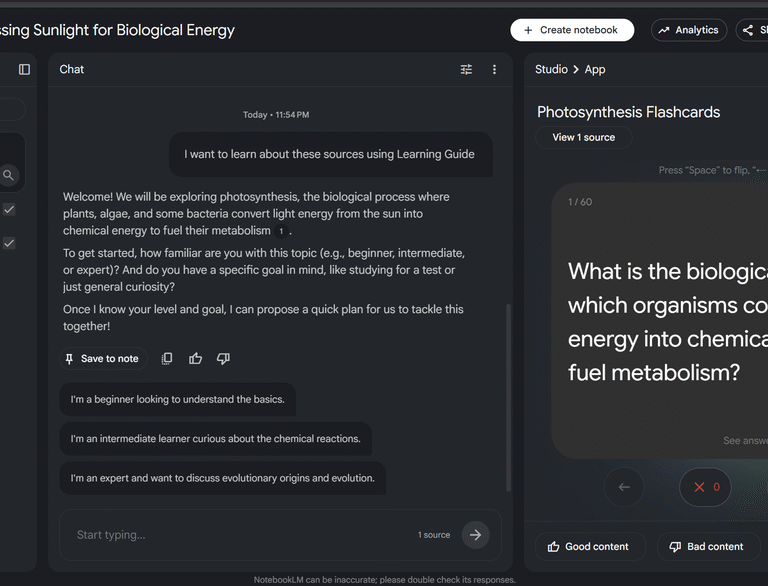Click the notebook title text
This screenshot has height=586, width=768.
[x=118, y=30]
